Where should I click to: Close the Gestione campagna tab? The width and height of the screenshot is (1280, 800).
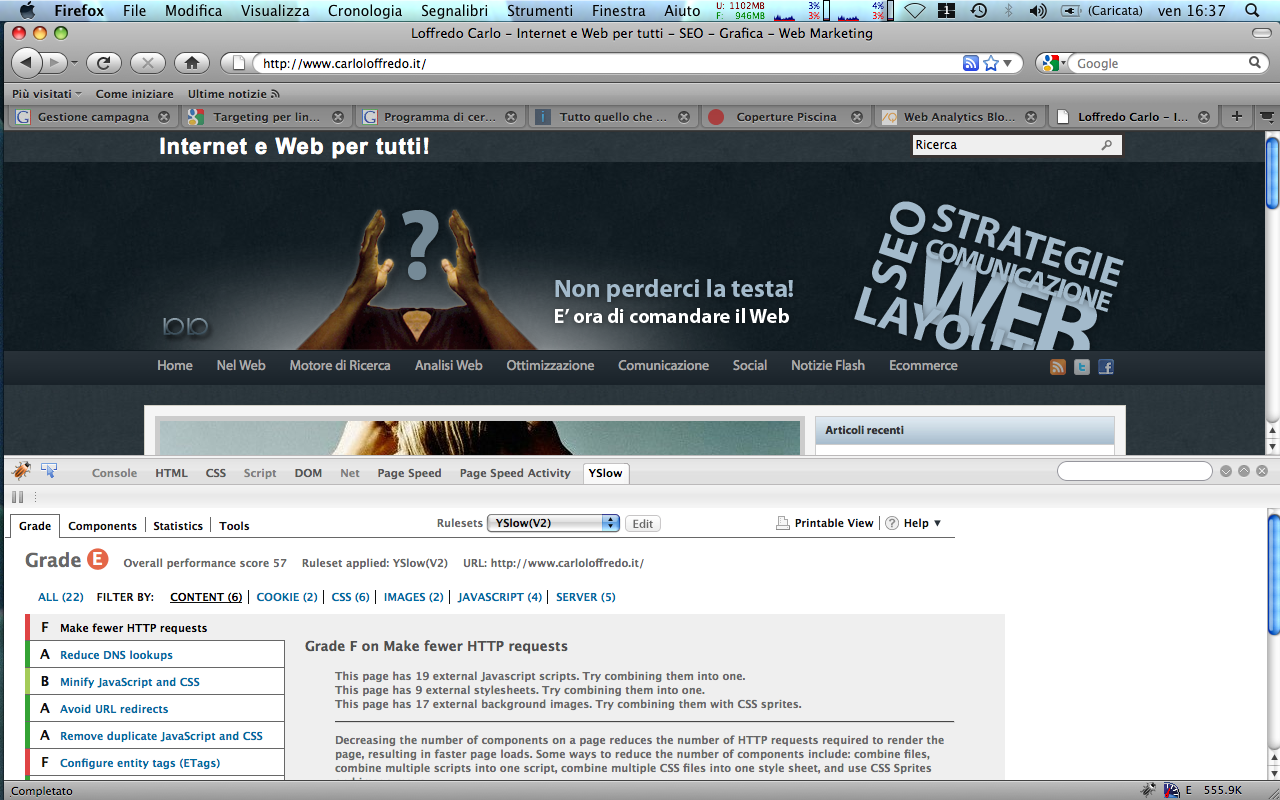coord(164,117)
